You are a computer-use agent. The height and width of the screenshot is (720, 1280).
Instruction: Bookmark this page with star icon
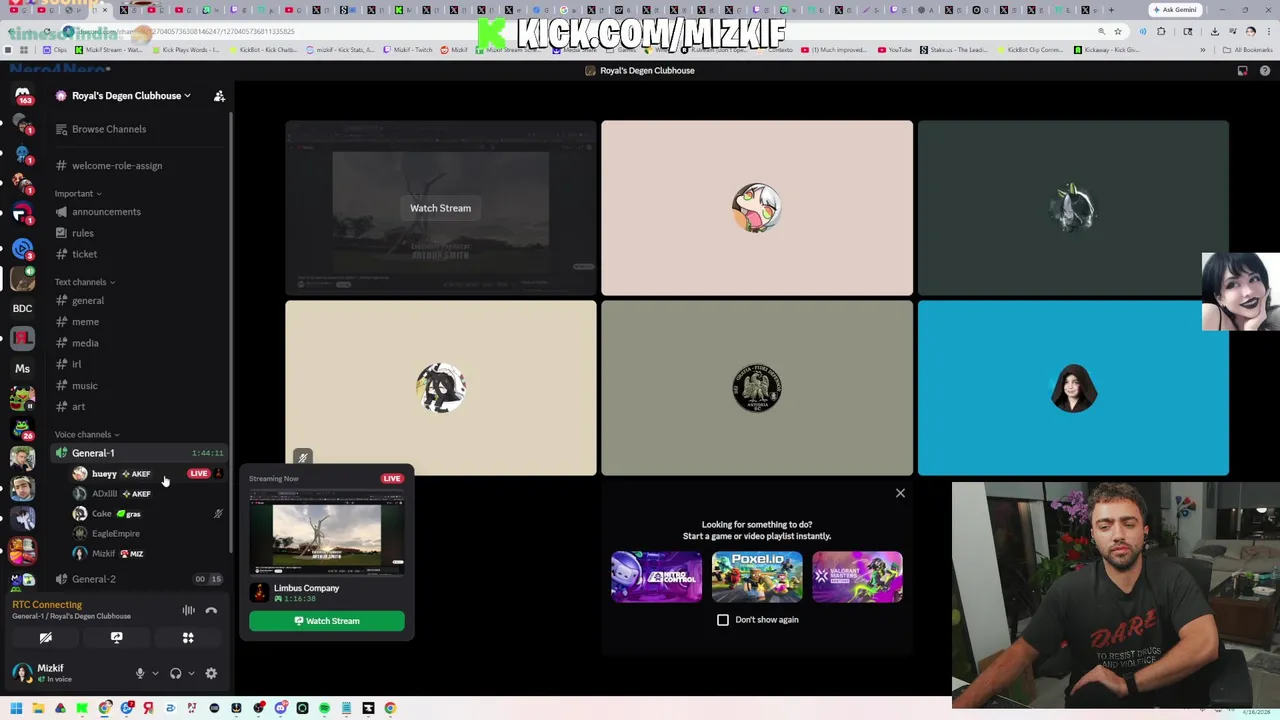(1118, 31)
